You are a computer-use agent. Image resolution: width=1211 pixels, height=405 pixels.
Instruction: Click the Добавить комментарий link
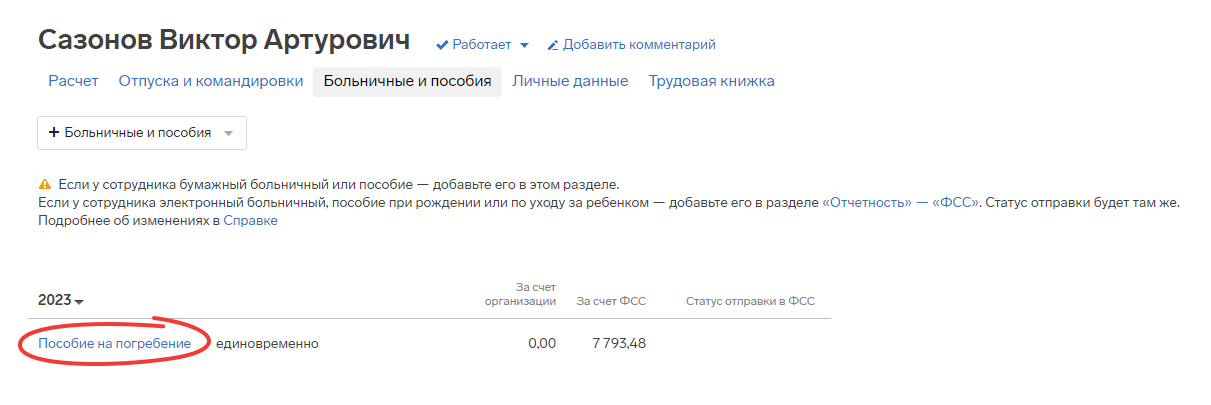(639, 45)
